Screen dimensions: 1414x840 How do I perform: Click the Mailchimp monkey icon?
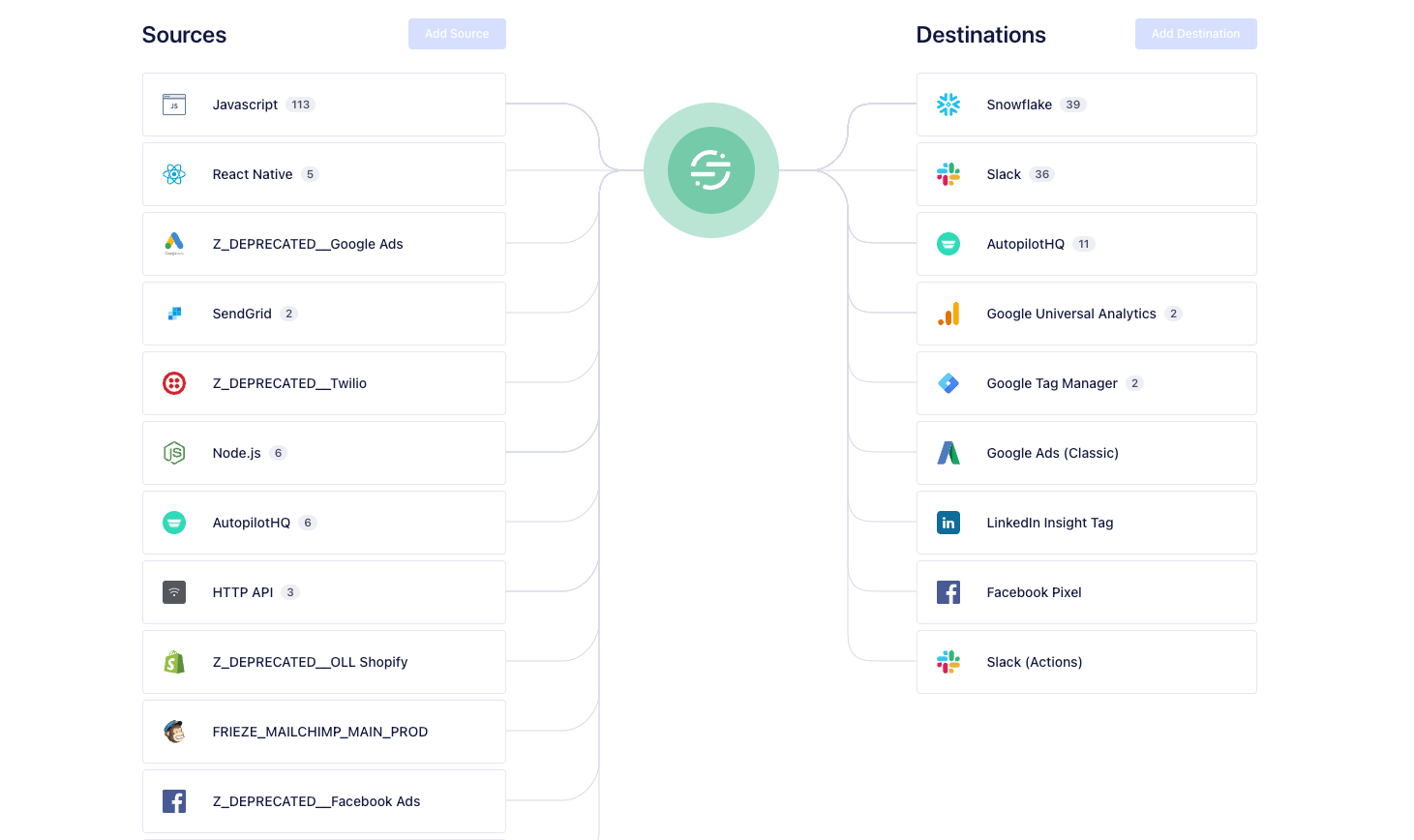(174, 732)
